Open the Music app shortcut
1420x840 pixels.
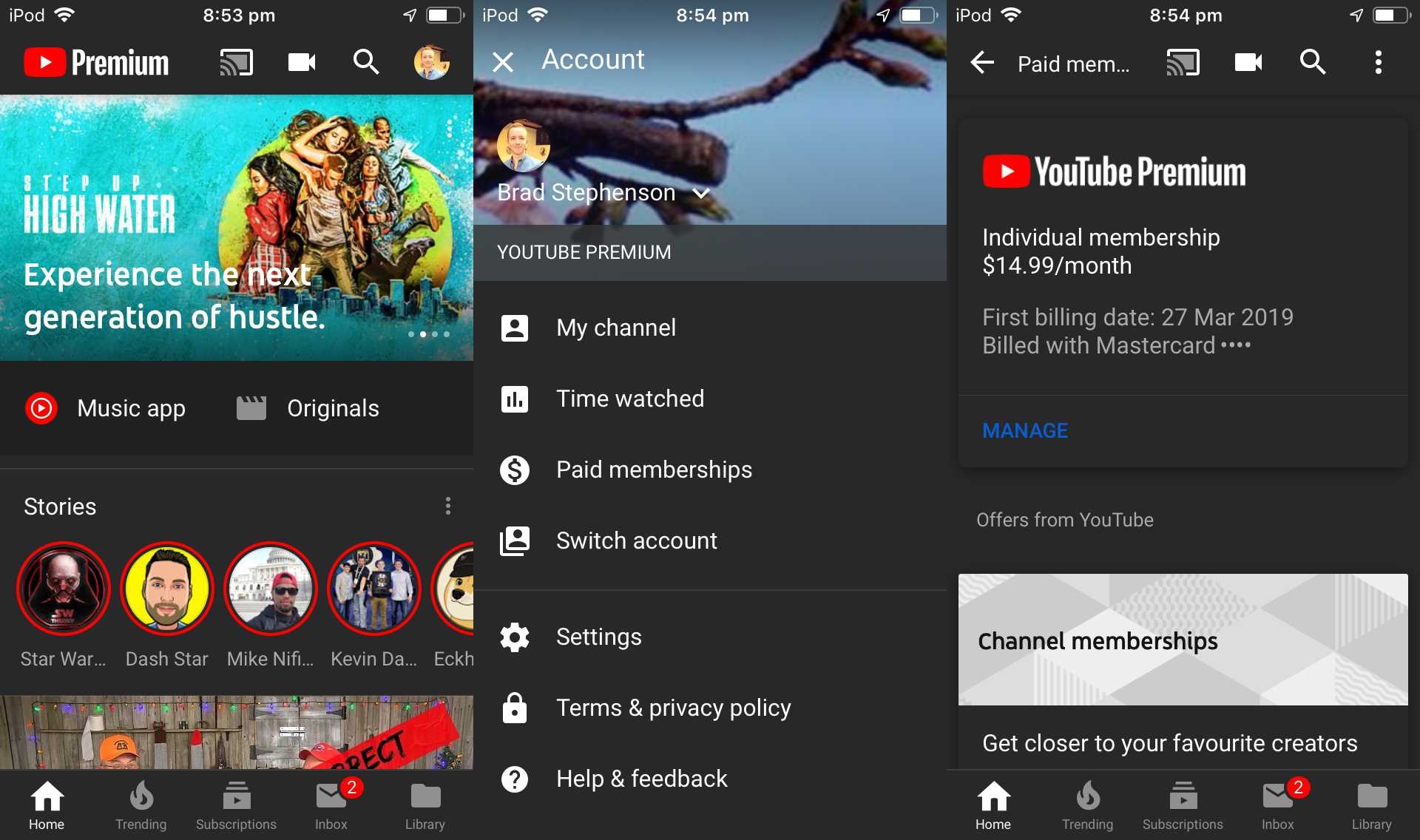coord(106,408)
